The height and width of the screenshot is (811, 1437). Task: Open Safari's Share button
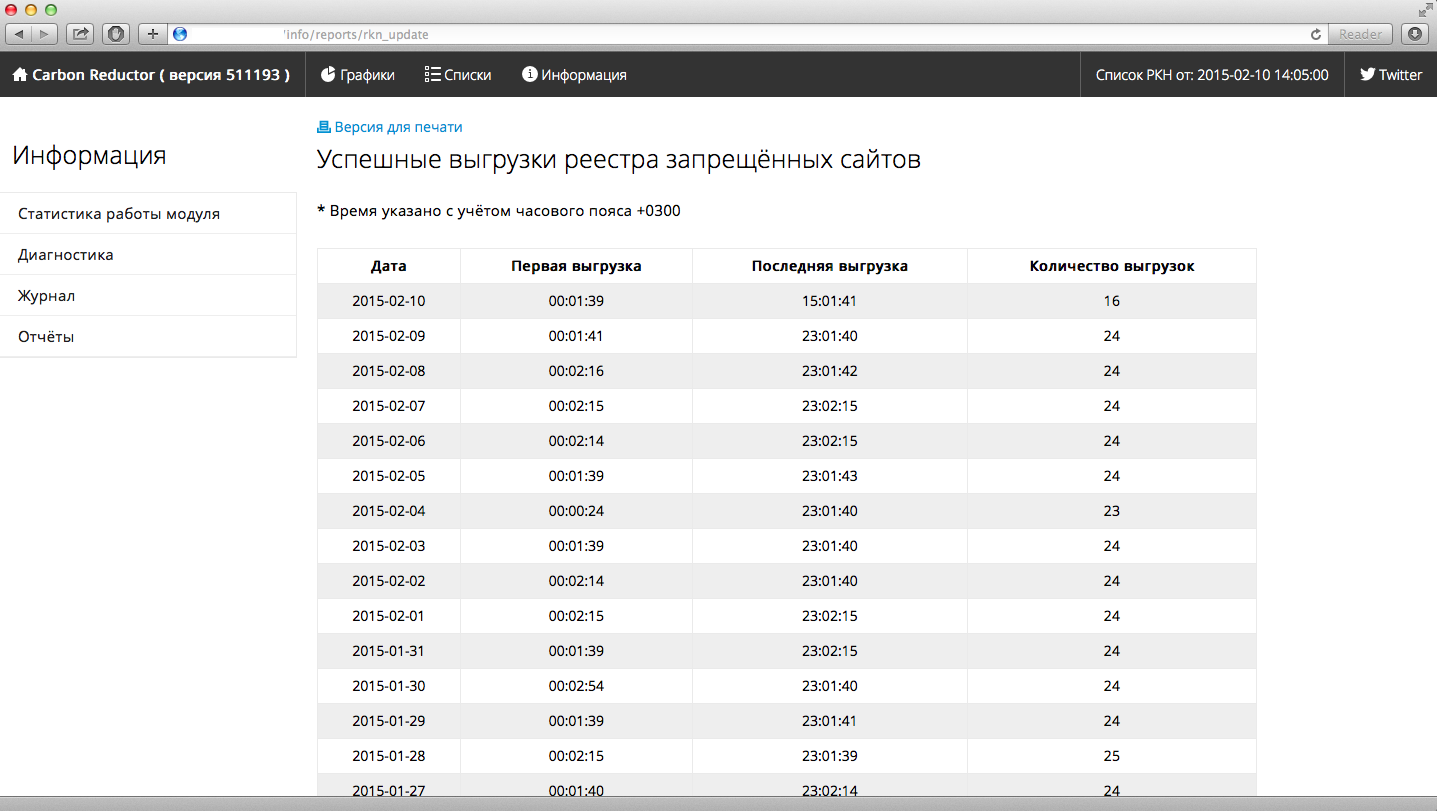(80, 34)
